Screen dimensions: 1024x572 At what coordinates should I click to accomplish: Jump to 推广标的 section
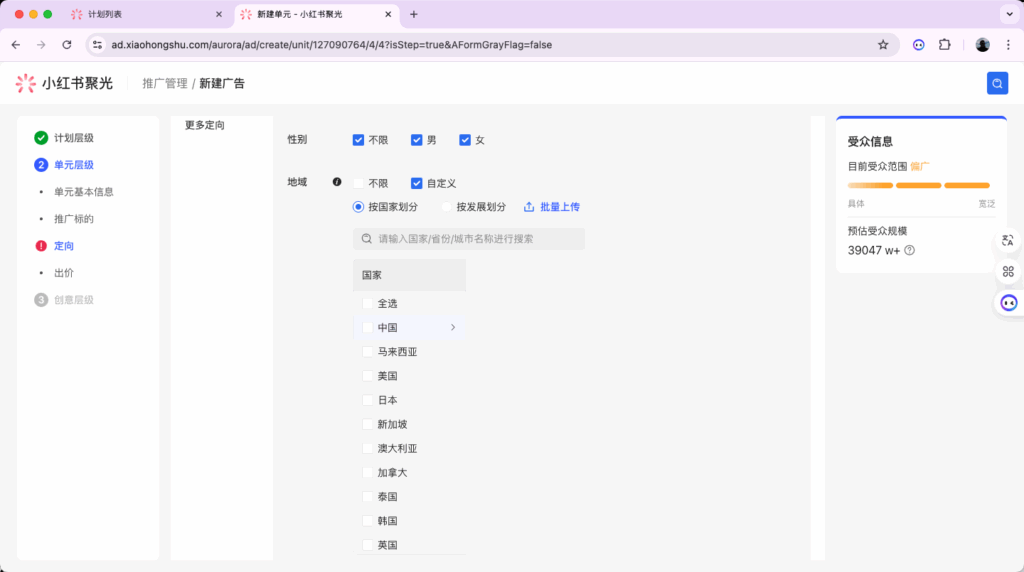pos(74,219)
